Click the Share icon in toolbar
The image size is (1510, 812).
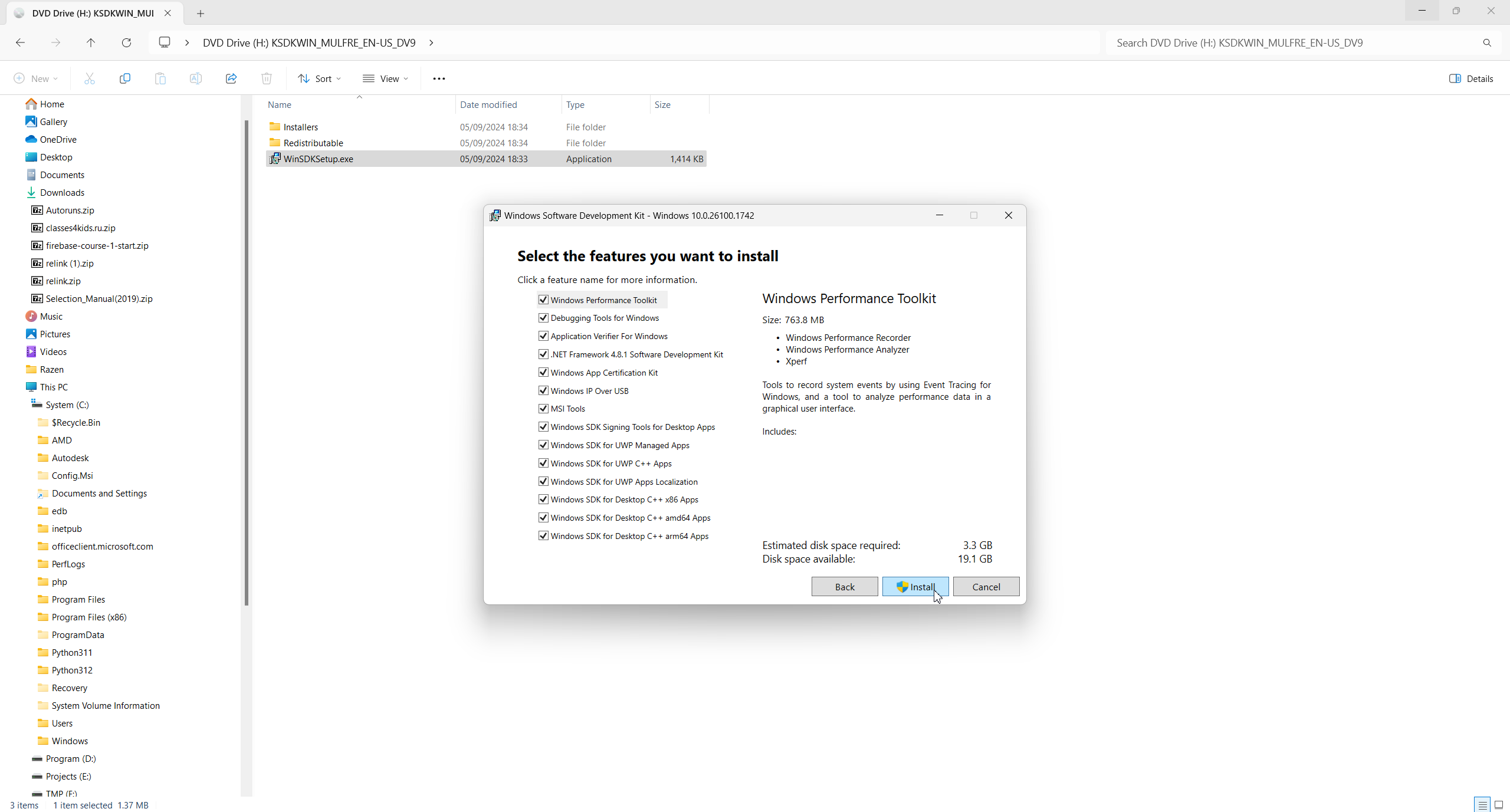pyautogui.click(x=231, y=78)
